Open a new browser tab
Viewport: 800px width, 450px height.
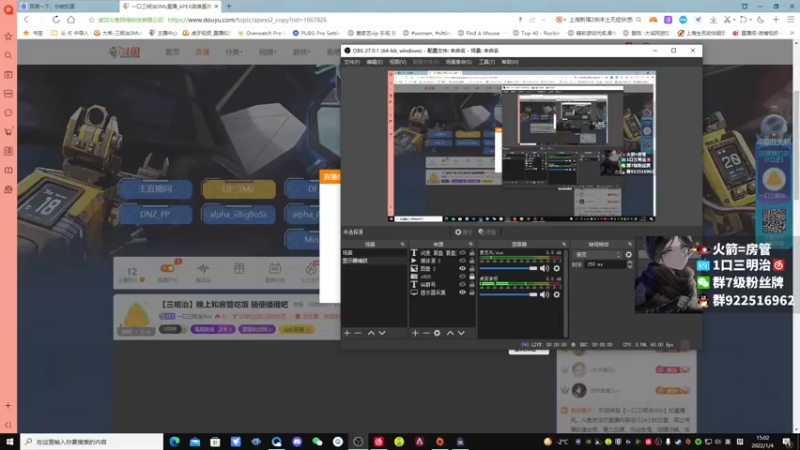[229, 6]
